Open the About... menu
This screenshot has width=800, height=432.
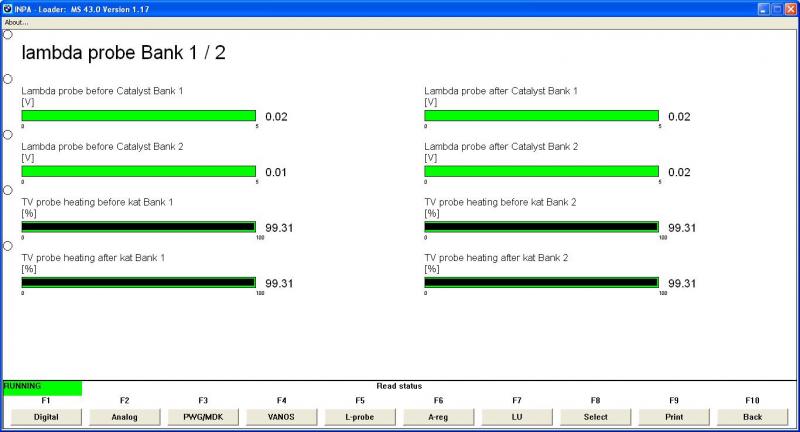pyautogui.click(x=17, y=22)
